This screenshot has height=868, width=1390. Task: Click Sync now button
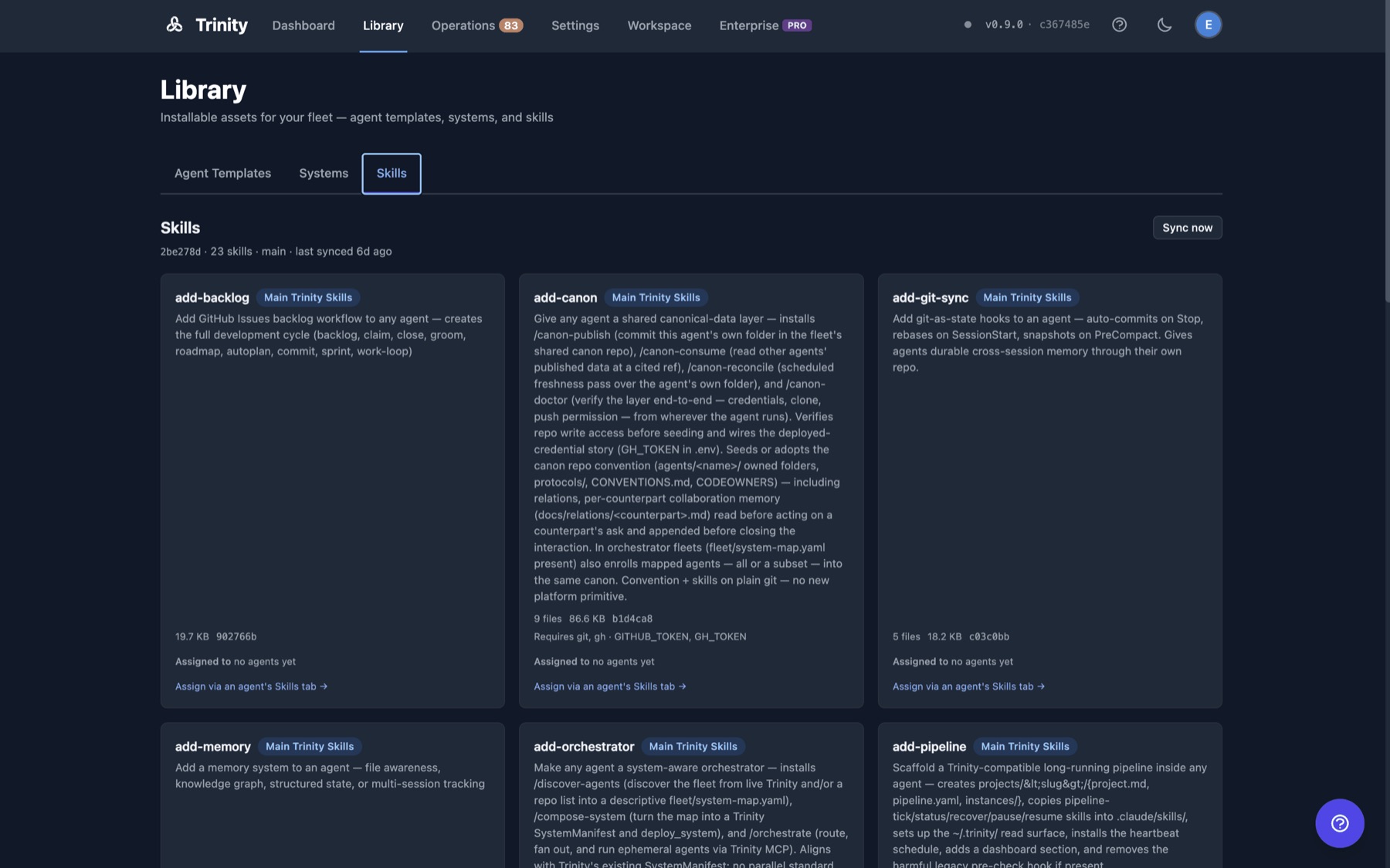pos(1187,228)
